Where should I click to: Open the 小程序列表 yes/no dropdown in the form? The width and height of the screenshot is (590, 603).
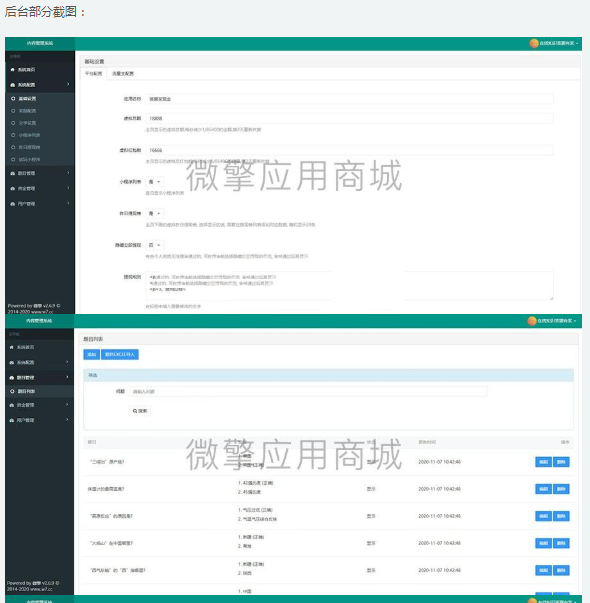click(155, 182)
